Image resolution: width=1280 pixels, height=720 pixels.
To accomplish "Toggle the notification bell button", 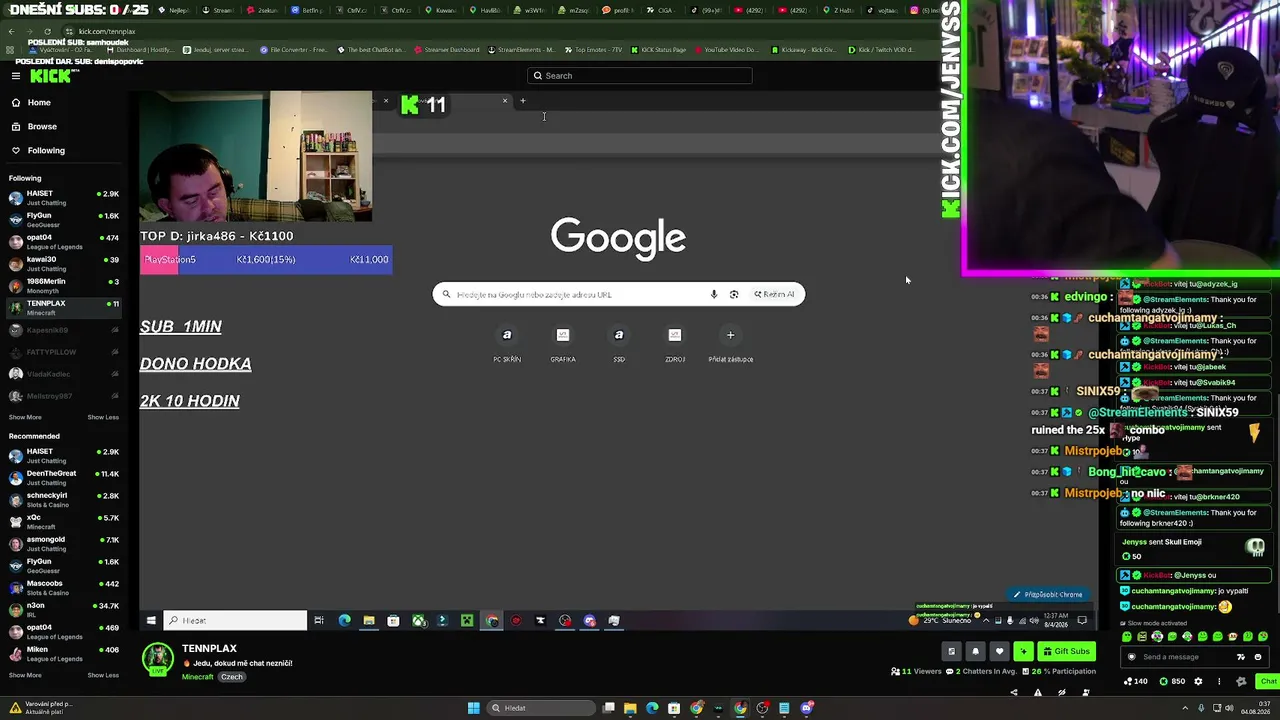I will (975, 651).
